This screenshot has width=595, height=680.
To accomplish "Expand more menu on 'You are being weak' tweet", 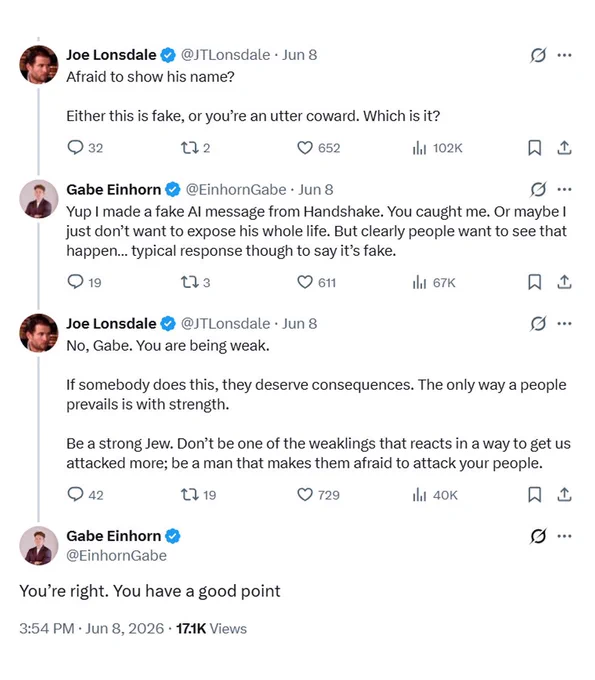I will 564,324.
